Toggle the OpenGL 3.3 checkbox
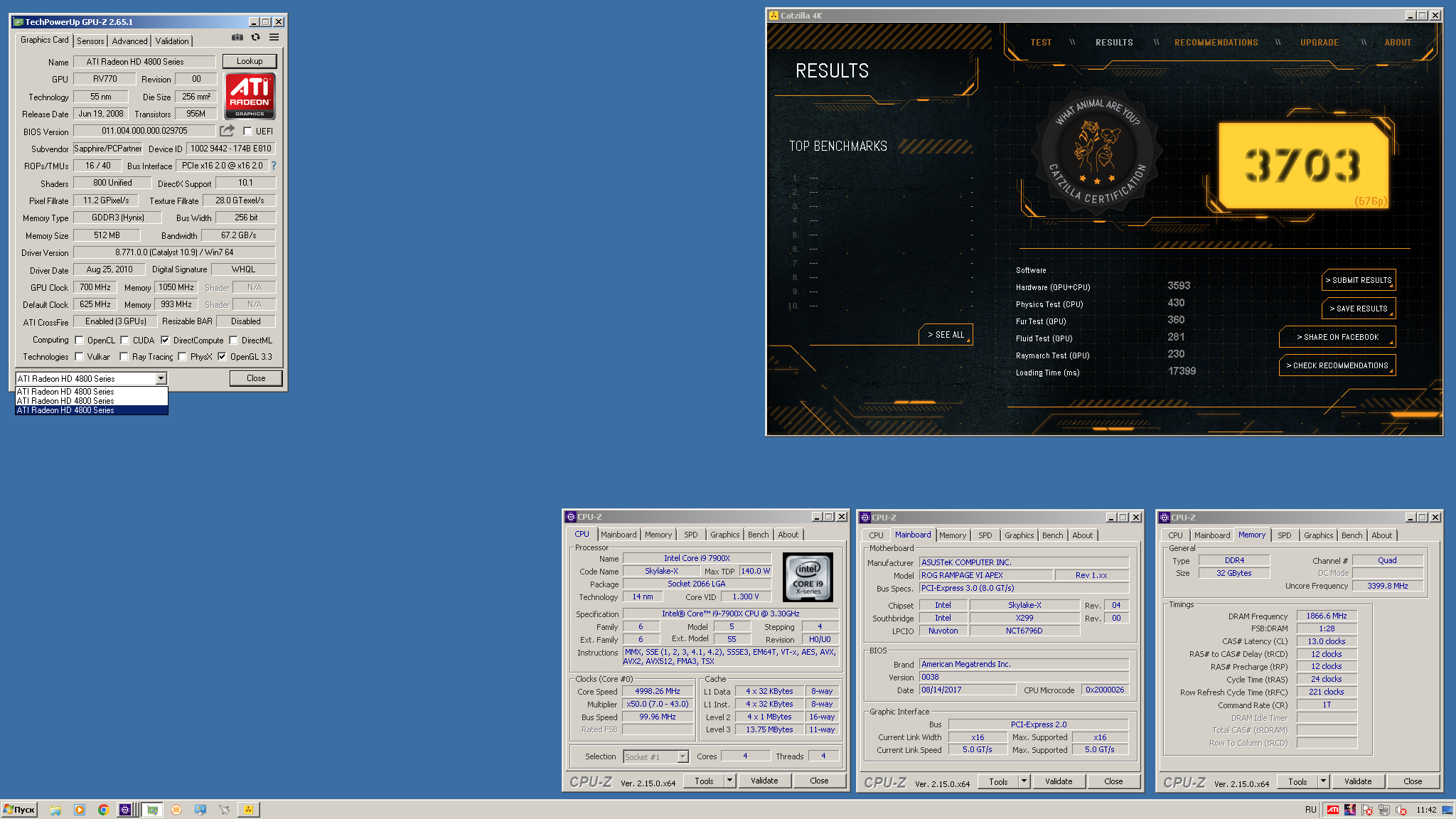 point(222,357)
